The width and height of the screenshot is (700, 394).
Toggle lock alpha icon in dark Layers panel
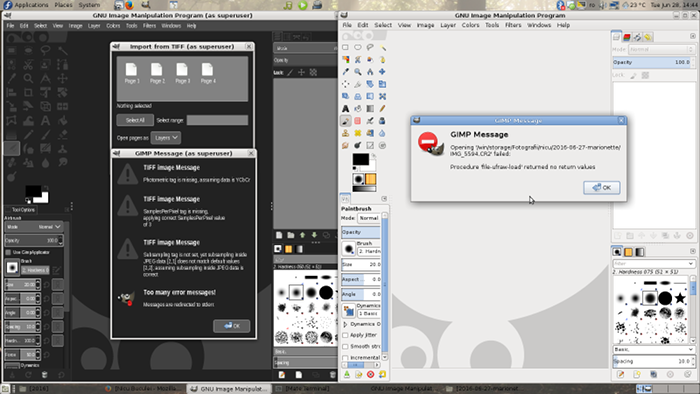tap(313, 72)
